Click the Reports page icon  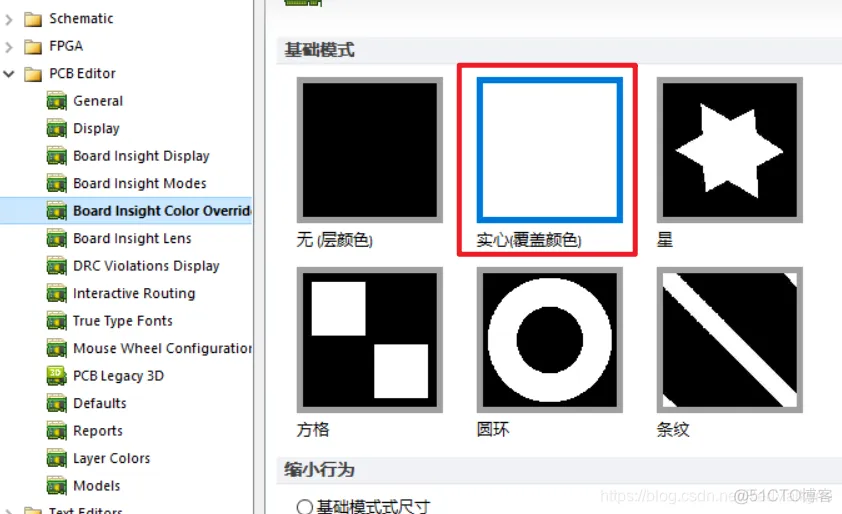click(x=57, y=430)
